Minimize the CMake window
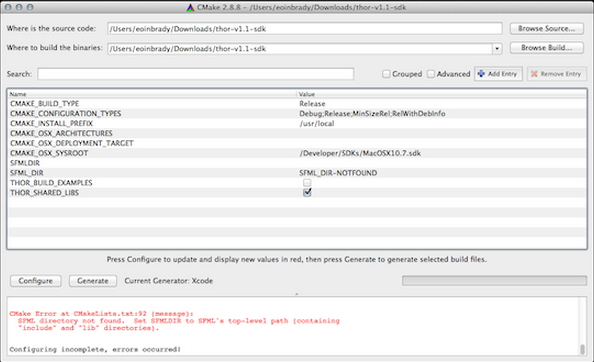The image size is (594, 362). 19,7
